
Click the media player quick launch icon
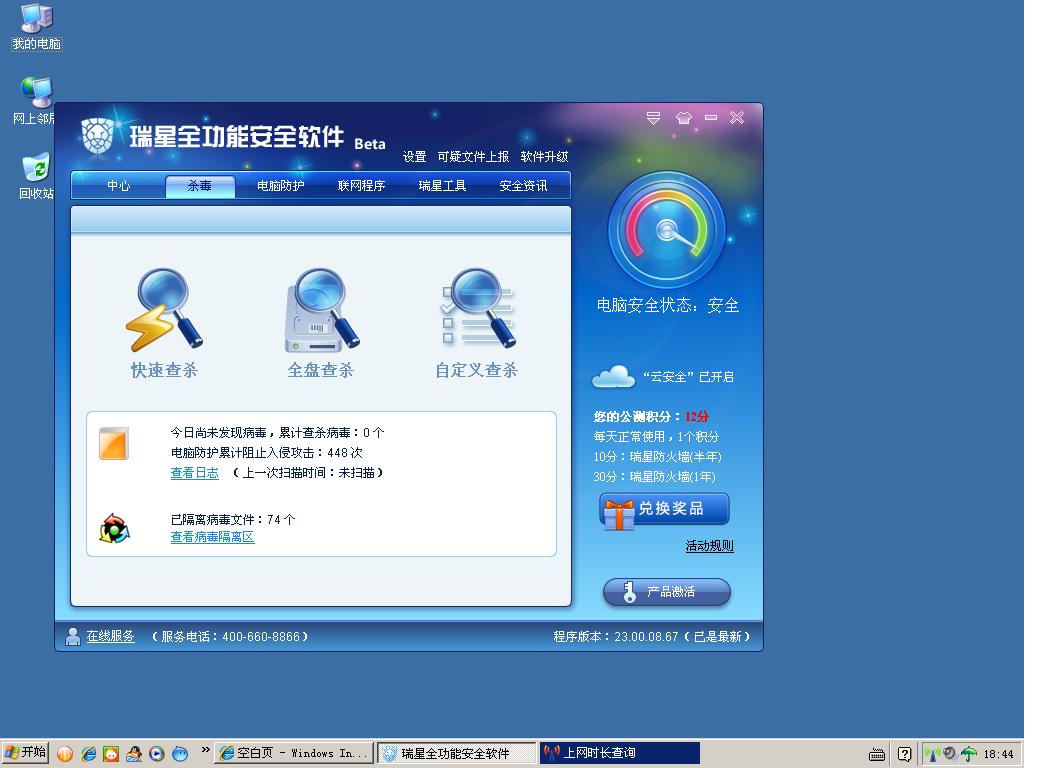coord(157,753)
